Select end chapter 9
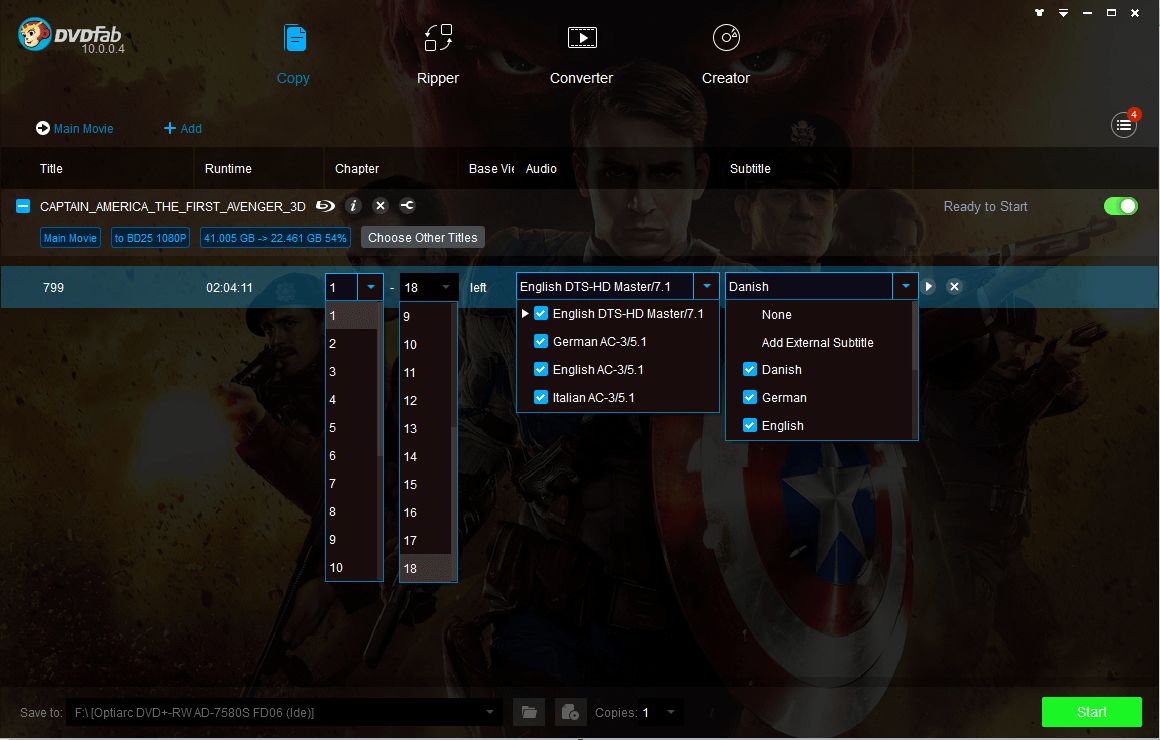Screen dimensions: 1160x740 425,316
